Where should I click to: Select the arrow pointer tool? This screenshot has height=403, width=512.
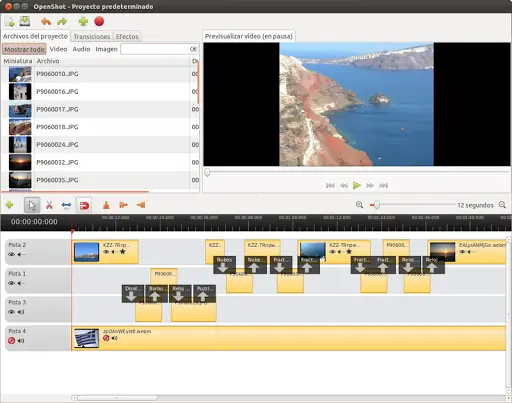32,205
